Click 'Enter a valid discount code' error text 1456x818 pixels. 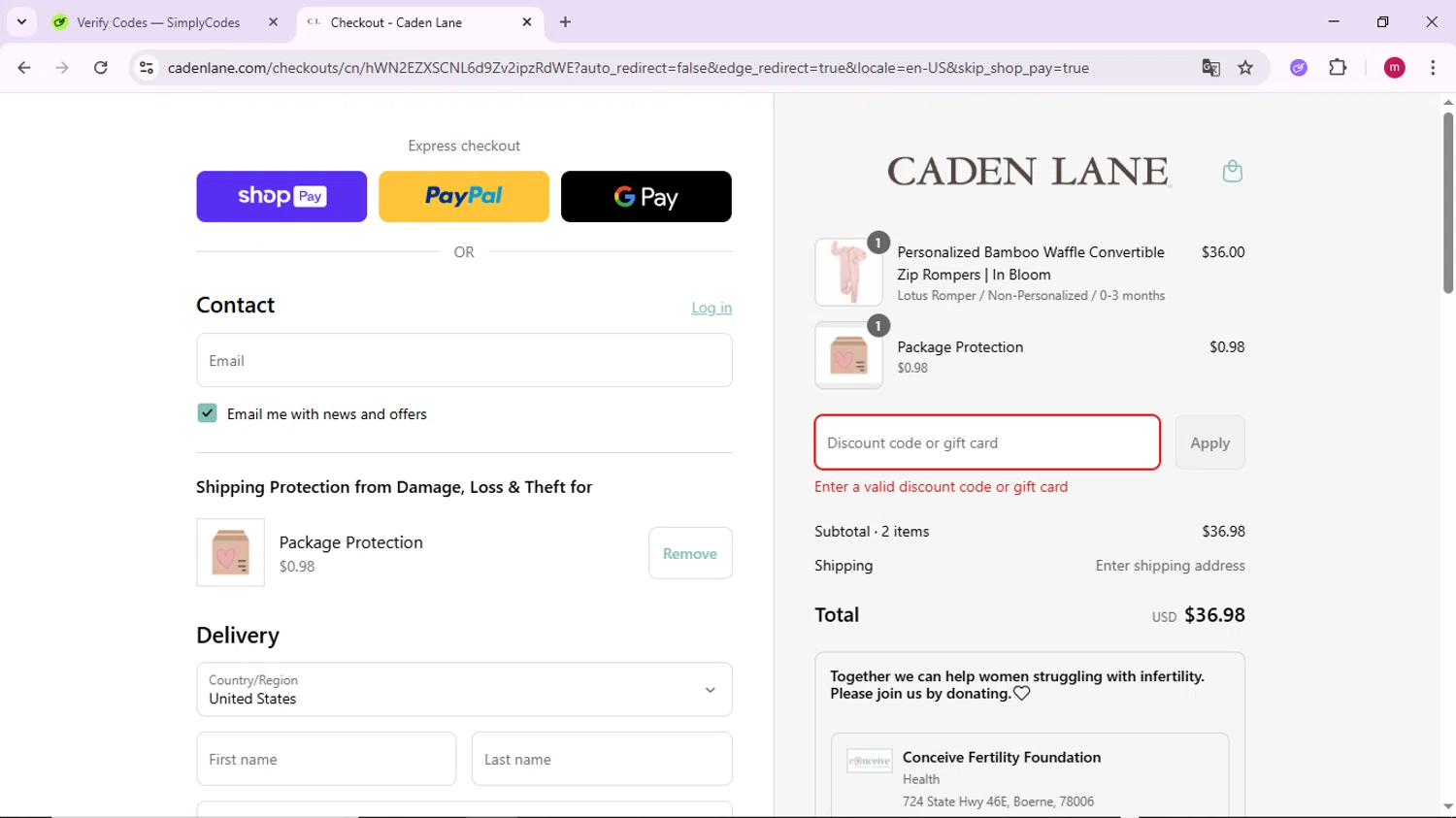pyautogui.click(x=941, y=487)
